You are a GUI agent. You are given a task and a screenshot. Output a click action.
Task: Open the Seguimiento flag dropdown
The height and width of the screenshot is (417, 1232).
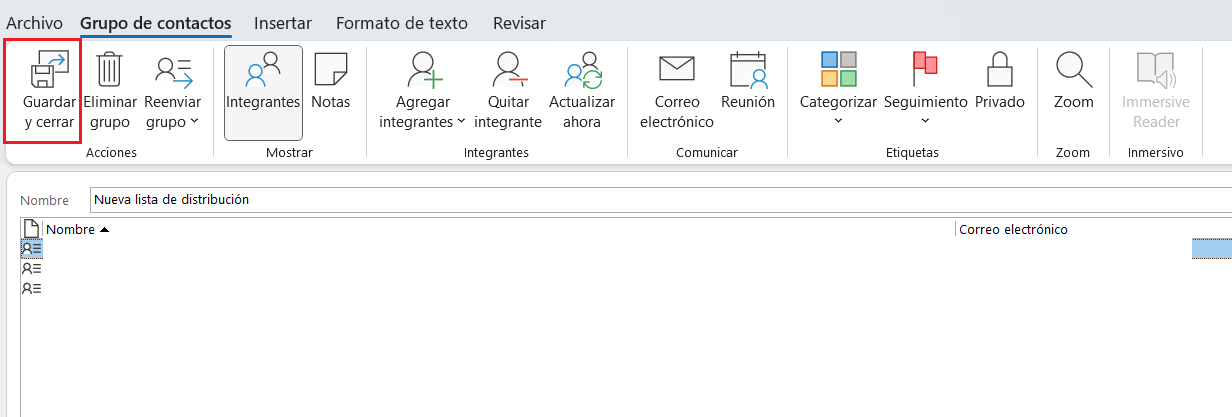pos(925,110)
